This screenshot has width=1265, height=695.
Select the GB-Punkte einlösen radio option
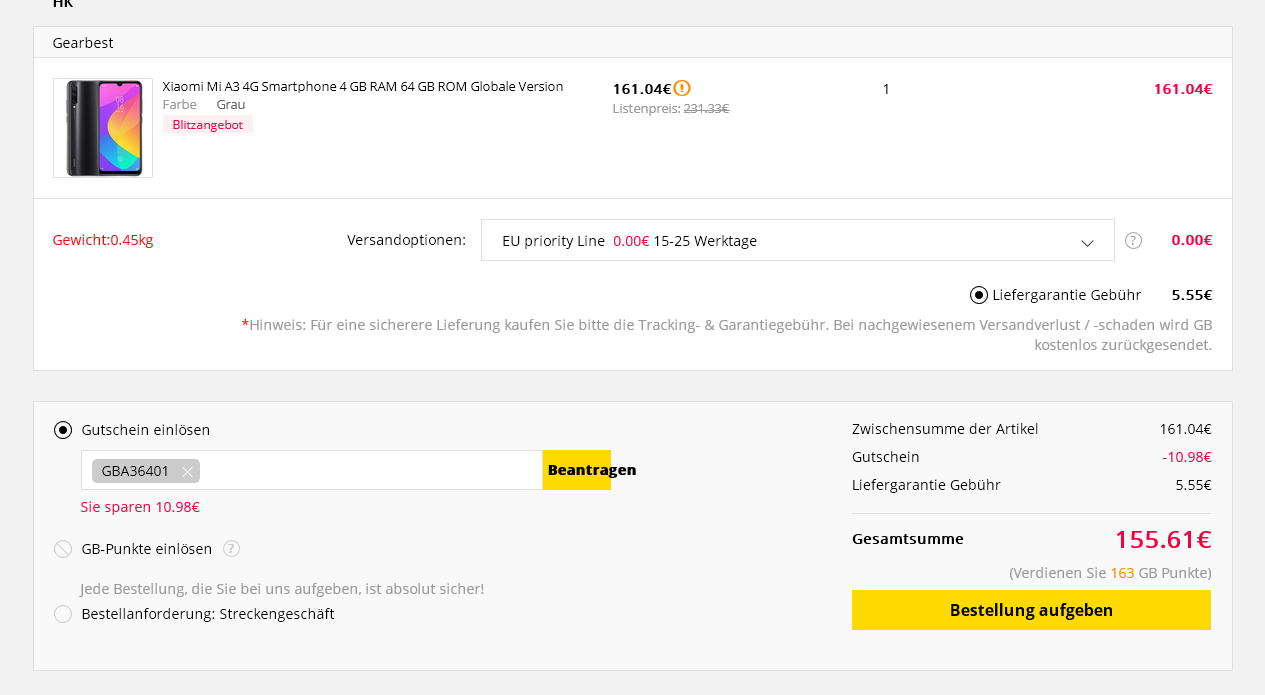(x=63, y=549)
